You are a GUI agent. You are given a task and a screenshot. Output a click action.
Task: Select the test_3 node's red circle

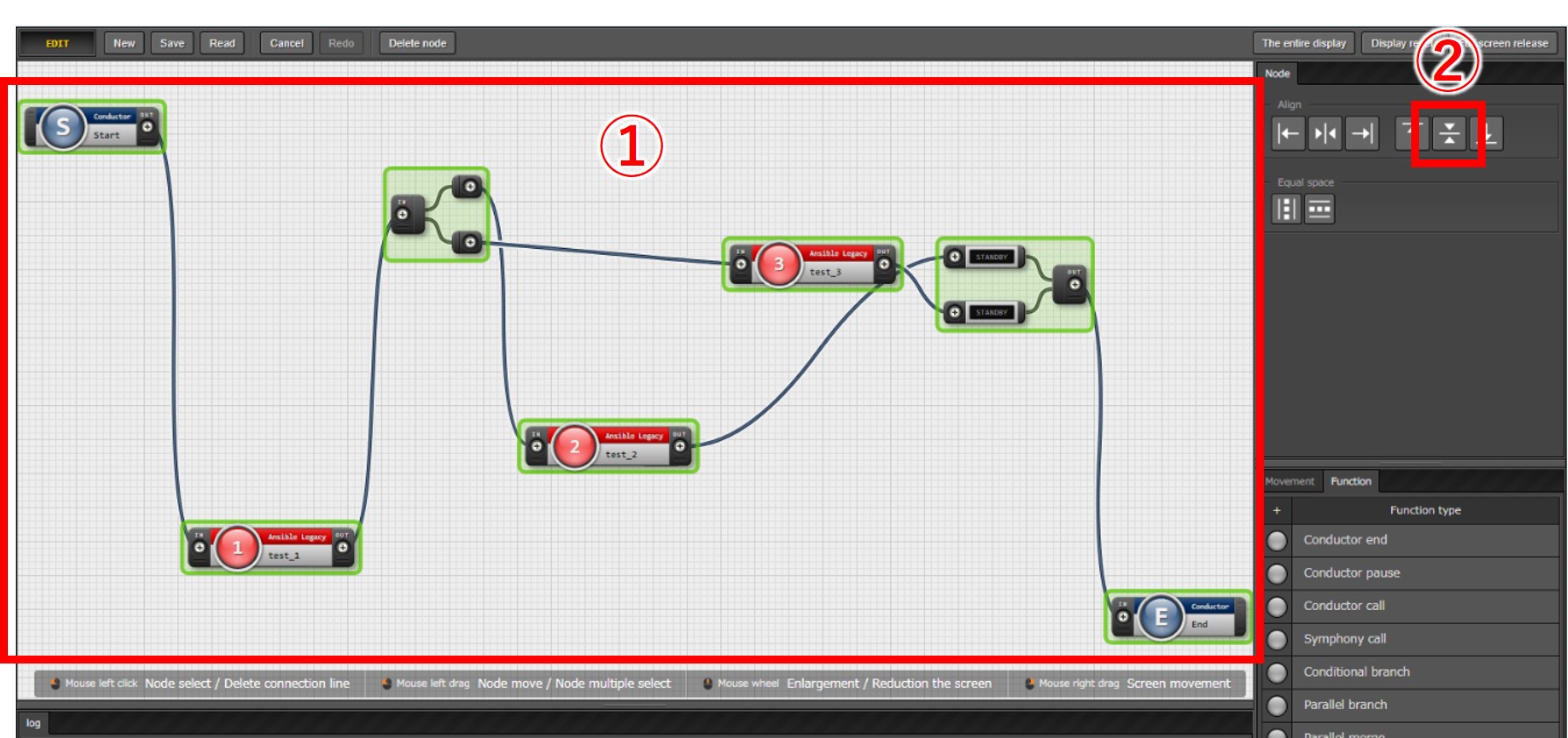(x=778, y=264)
